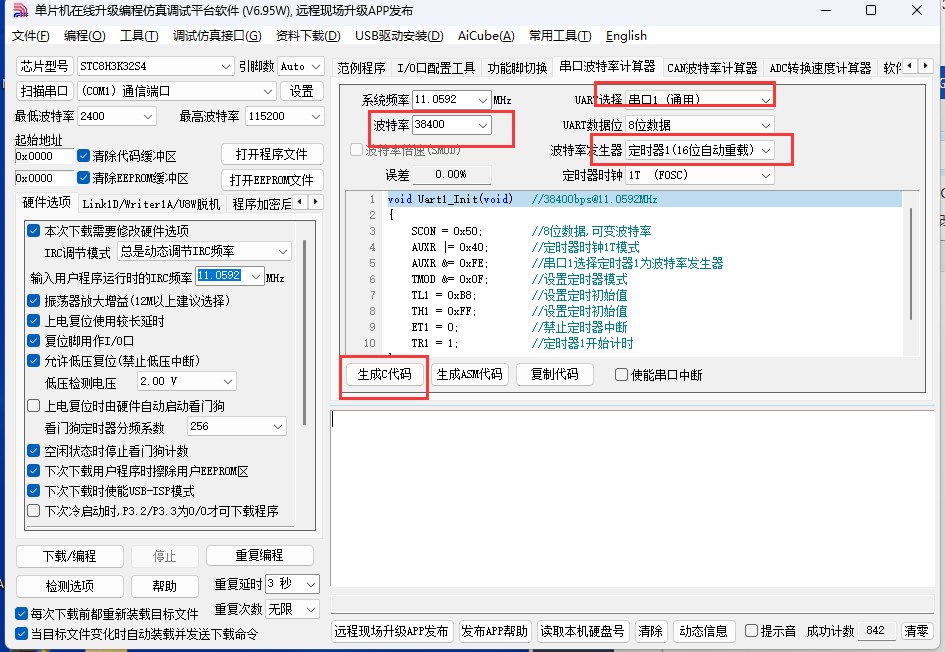The width and height of the screenshot is (945, 652).
Task: Click 读取本机硬盘号 button
Action: tap(582, 631)
